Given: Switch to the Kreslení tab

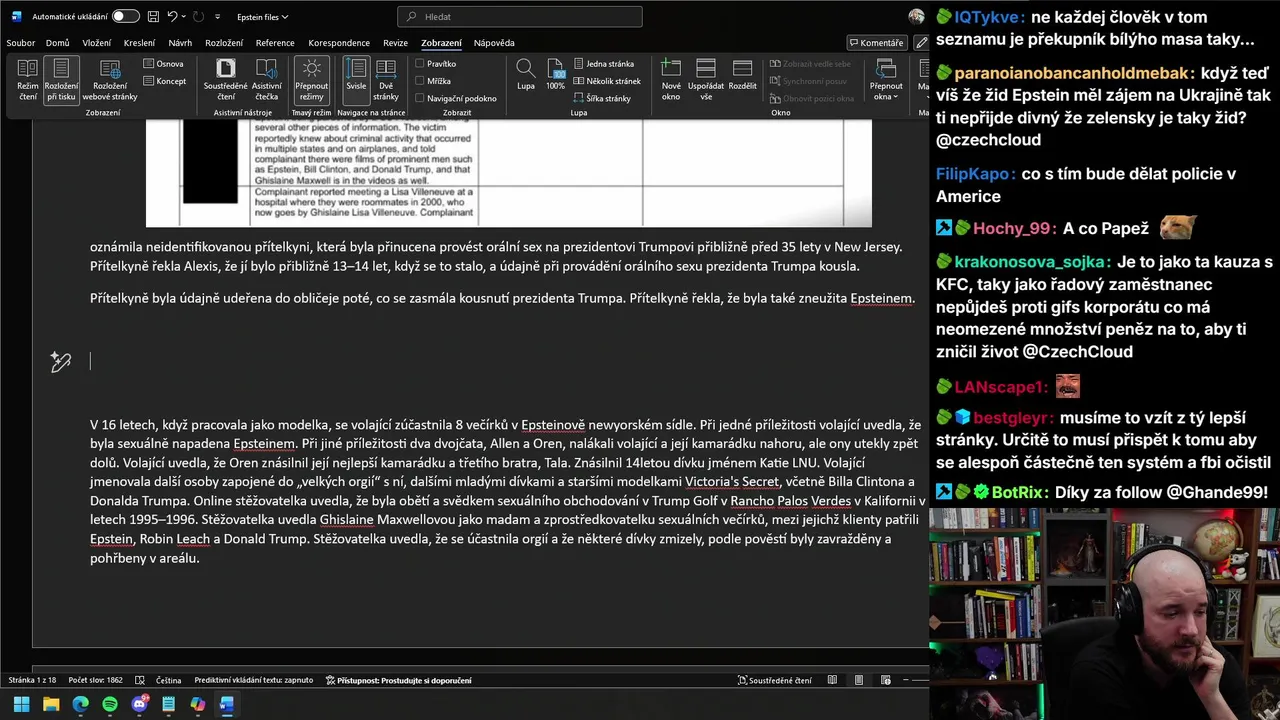Looking at the screenshot, I should [x=139, y=43].
